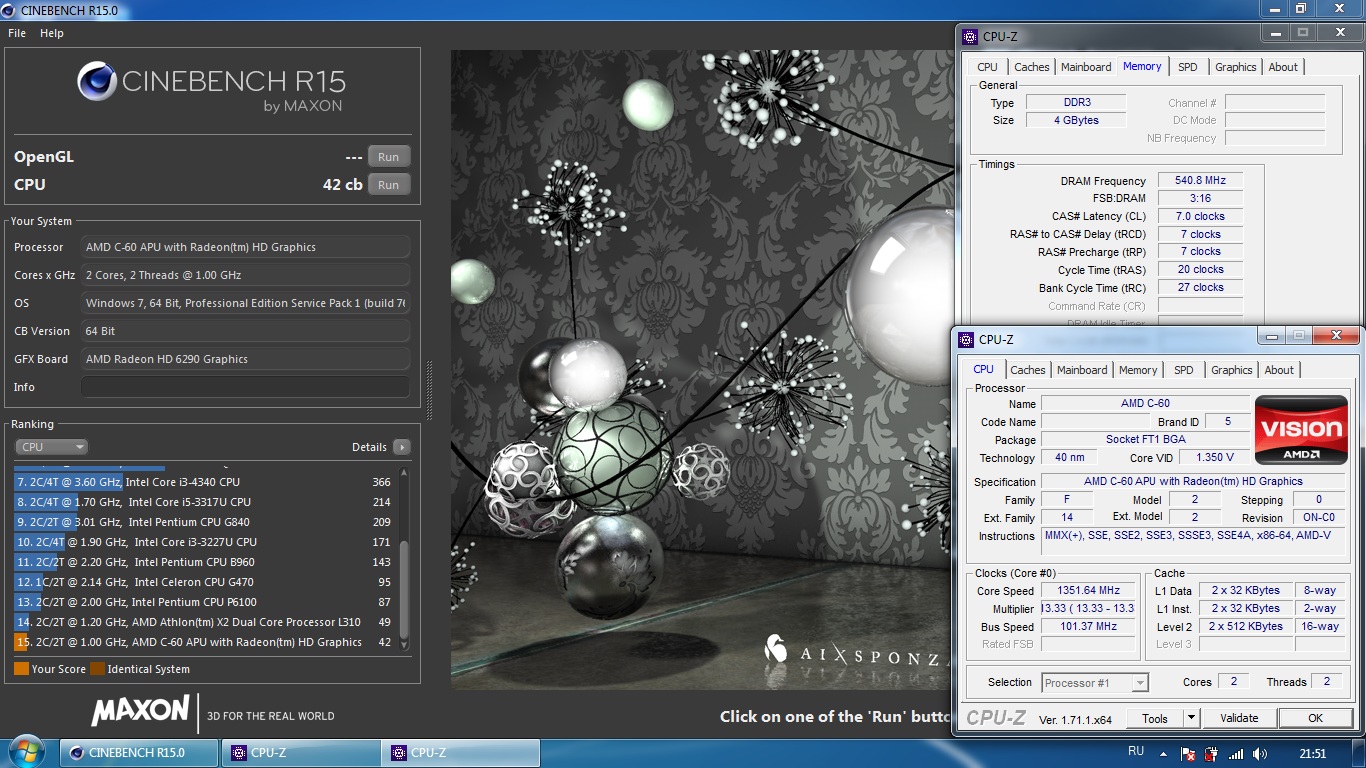This screenshot has width=1366, height=768.
Task: Open the ranking CPU dropdown
Action: coord(52,447)
